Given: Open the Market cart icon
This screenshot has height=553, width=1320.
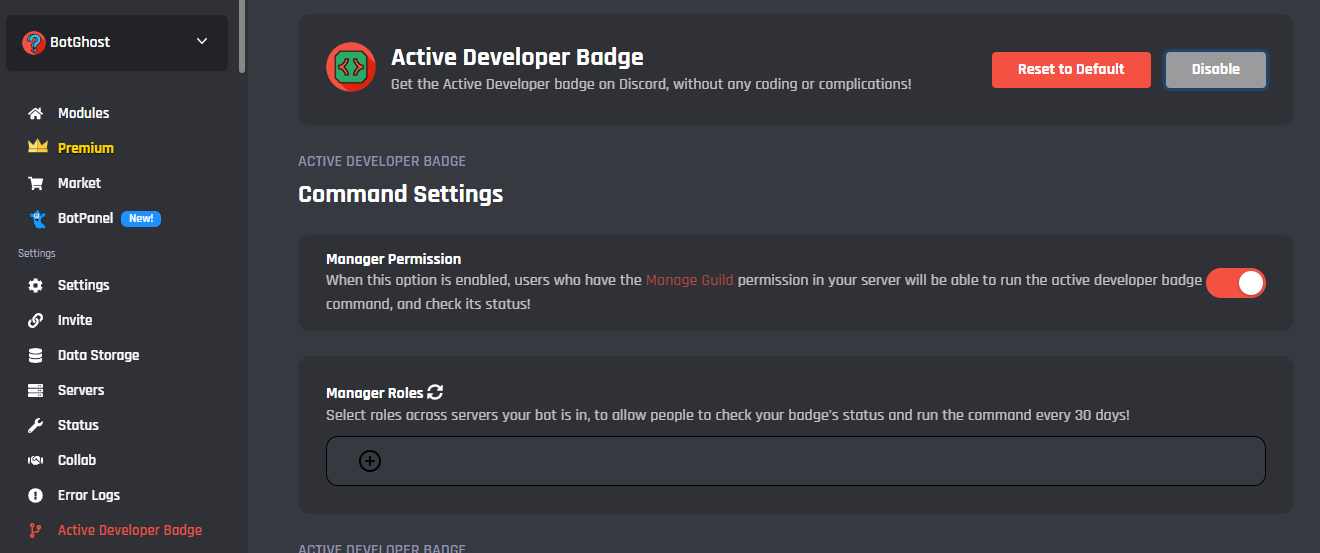Looking at the screenshot, I should coord(36,183).
